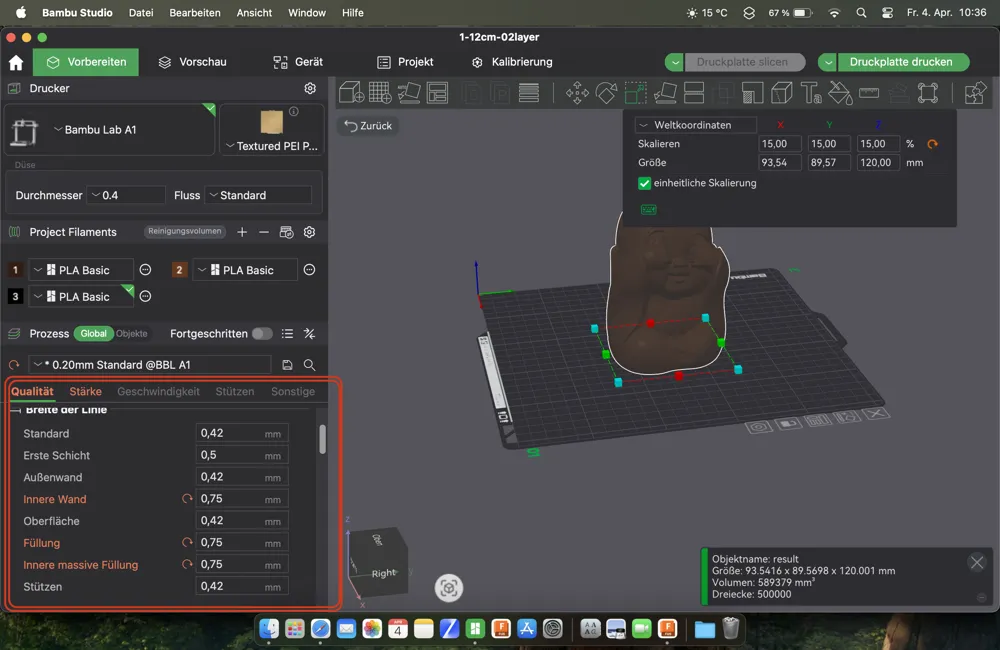Click filament 1 color swatch
The height and width of the screenshot is (650, 1000).
[15, 270]
